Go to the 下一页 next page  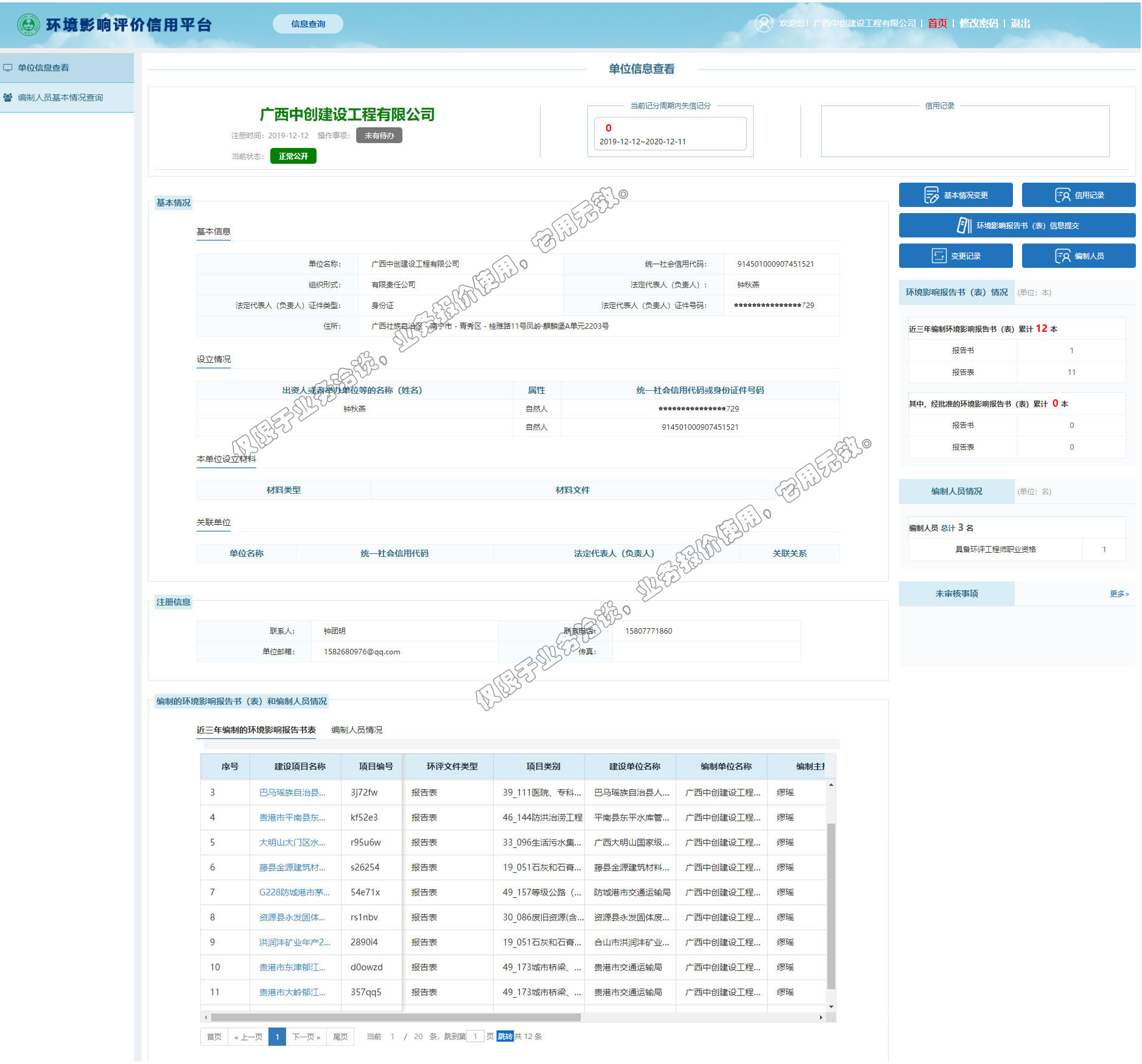306,1037
